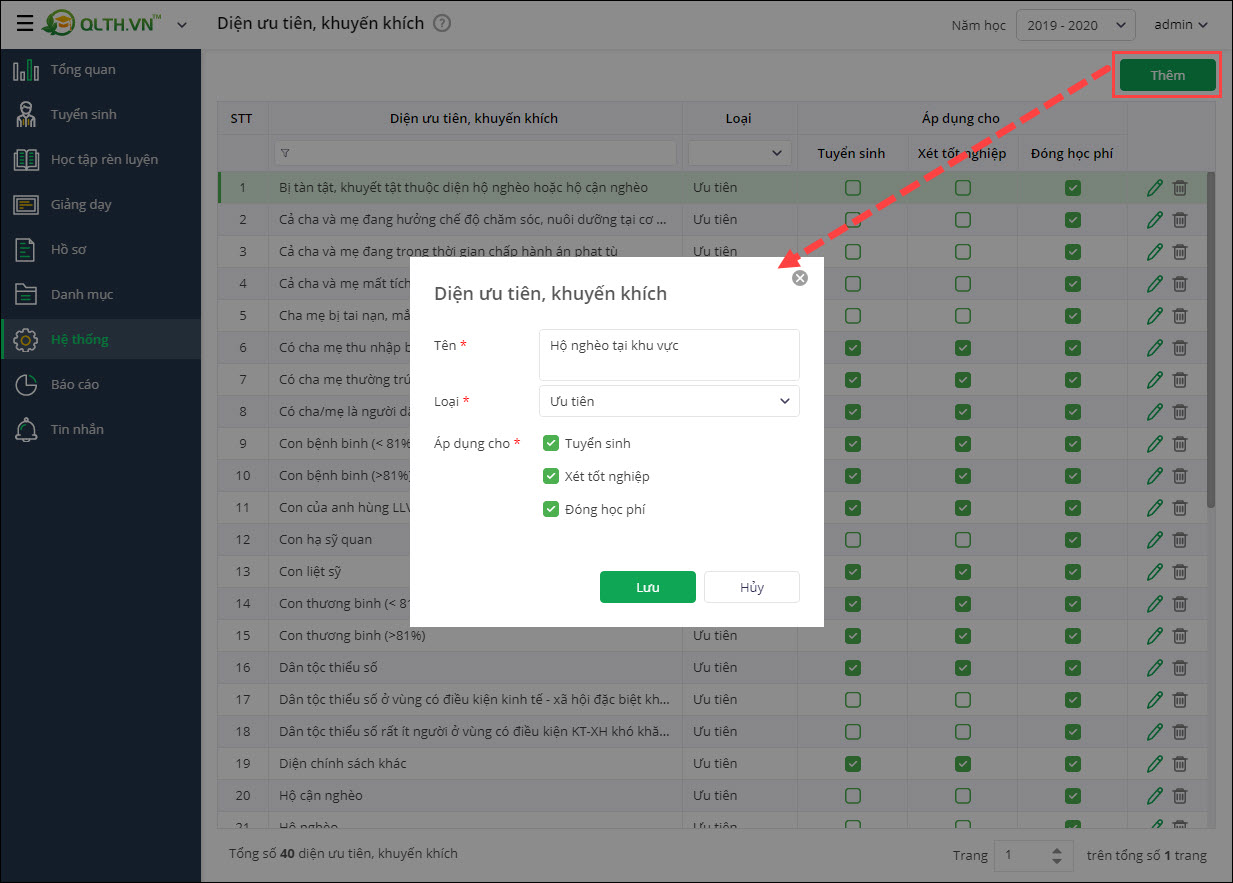The height and width of the screenshot is (883, 1233).
Task: Toggle Đóng học phí checkbox for Hộ cận nghèo
Action: [1073, 795]
